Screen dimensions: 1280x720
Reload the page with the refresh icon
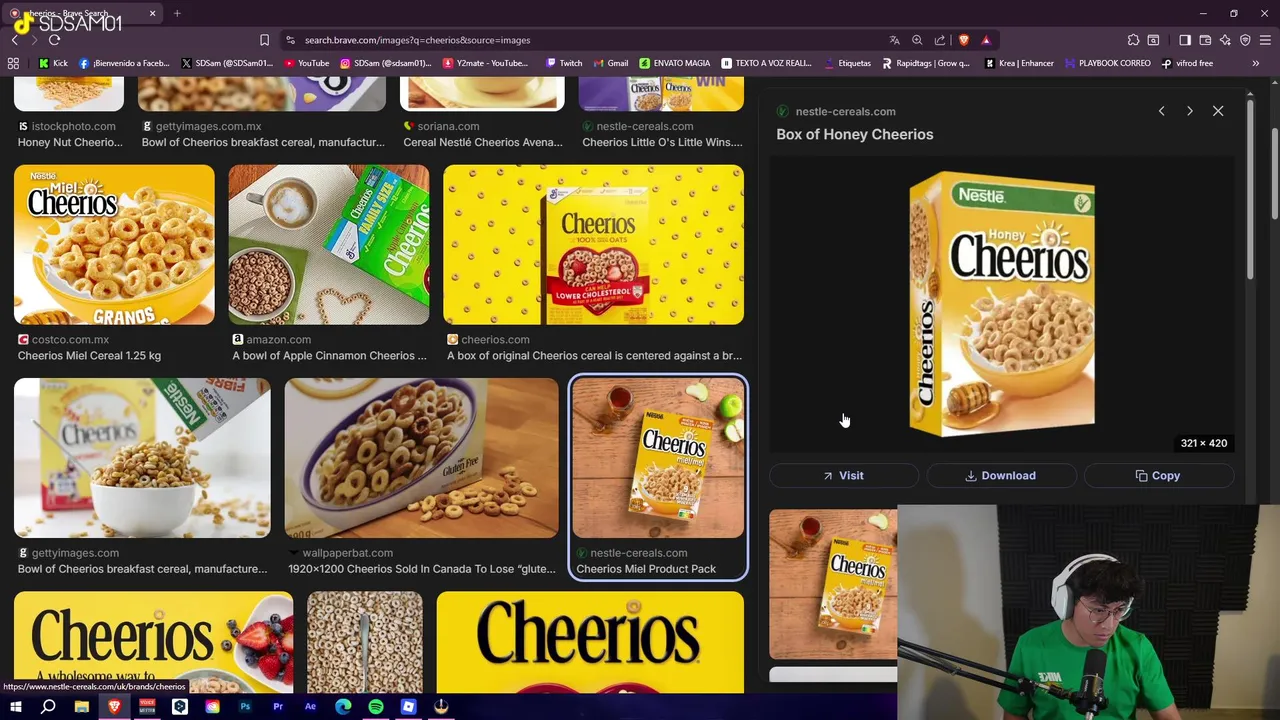(x=54, y=40)
